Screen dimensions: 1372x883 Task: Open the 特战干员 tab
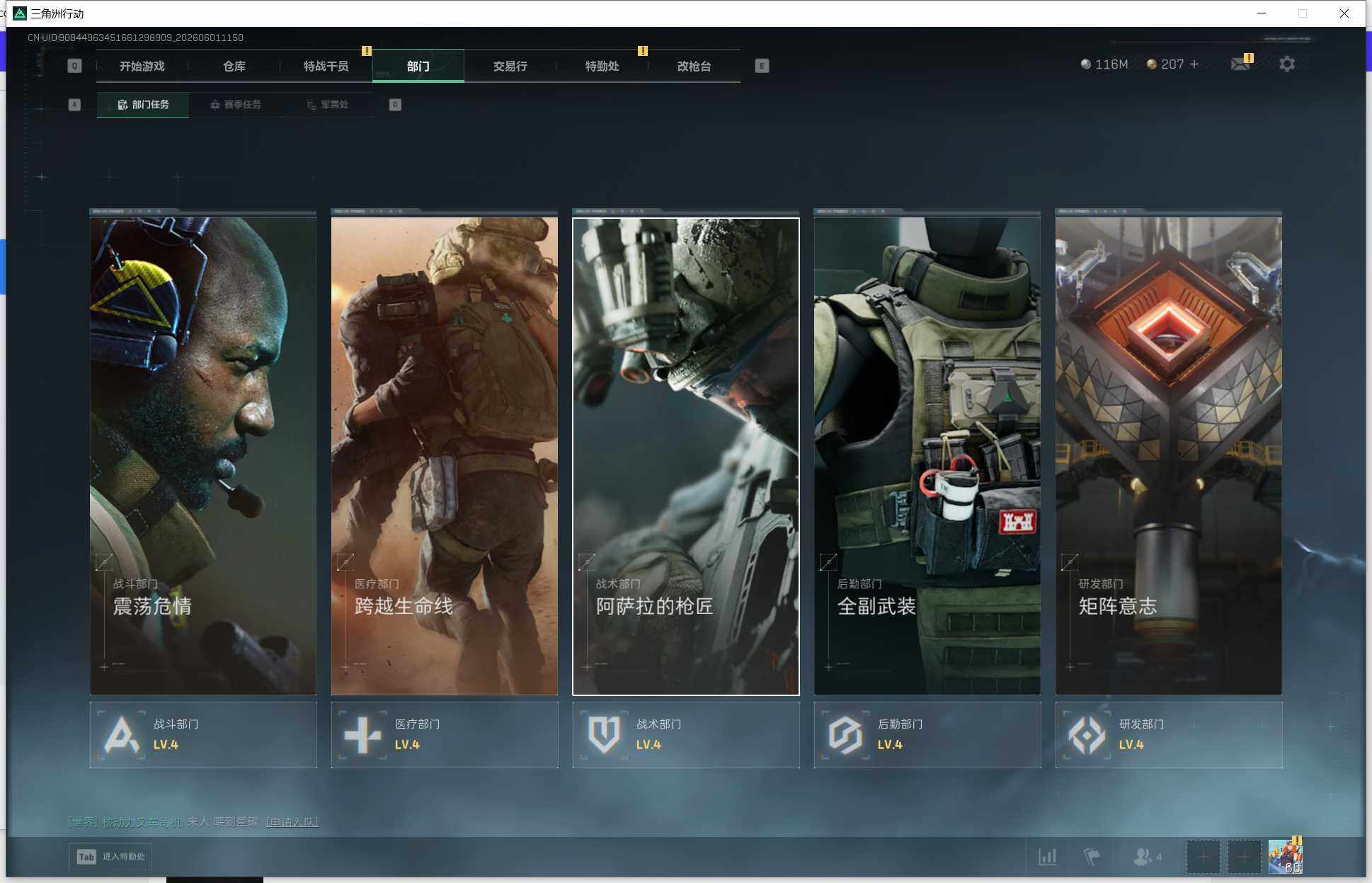pyautogui.click(x=326, y=66)
